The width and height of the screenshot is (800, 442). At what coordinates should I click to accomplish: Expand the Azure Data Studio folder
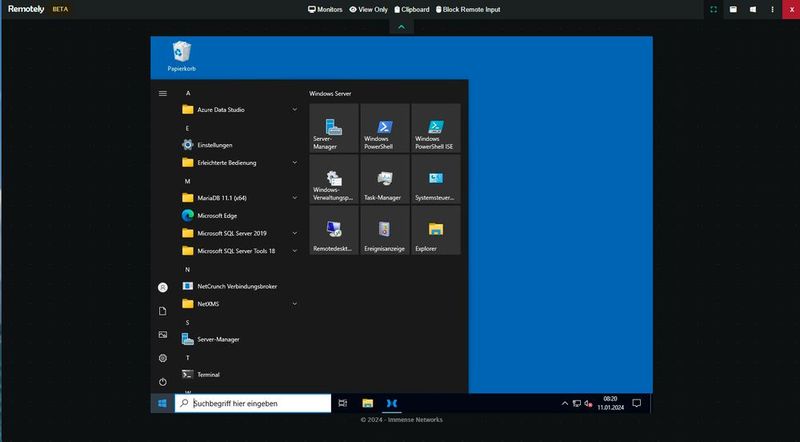pos(240,110)
